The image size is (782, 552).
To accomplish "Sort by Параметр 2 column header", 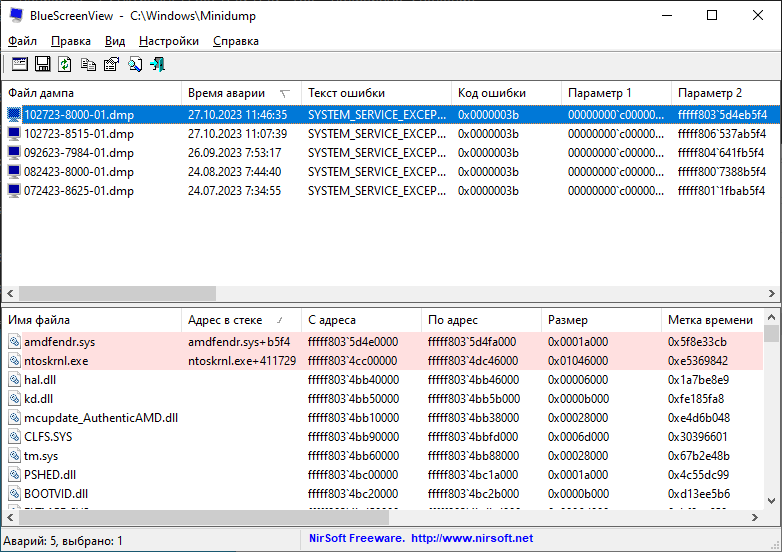I will click(726, 93).
